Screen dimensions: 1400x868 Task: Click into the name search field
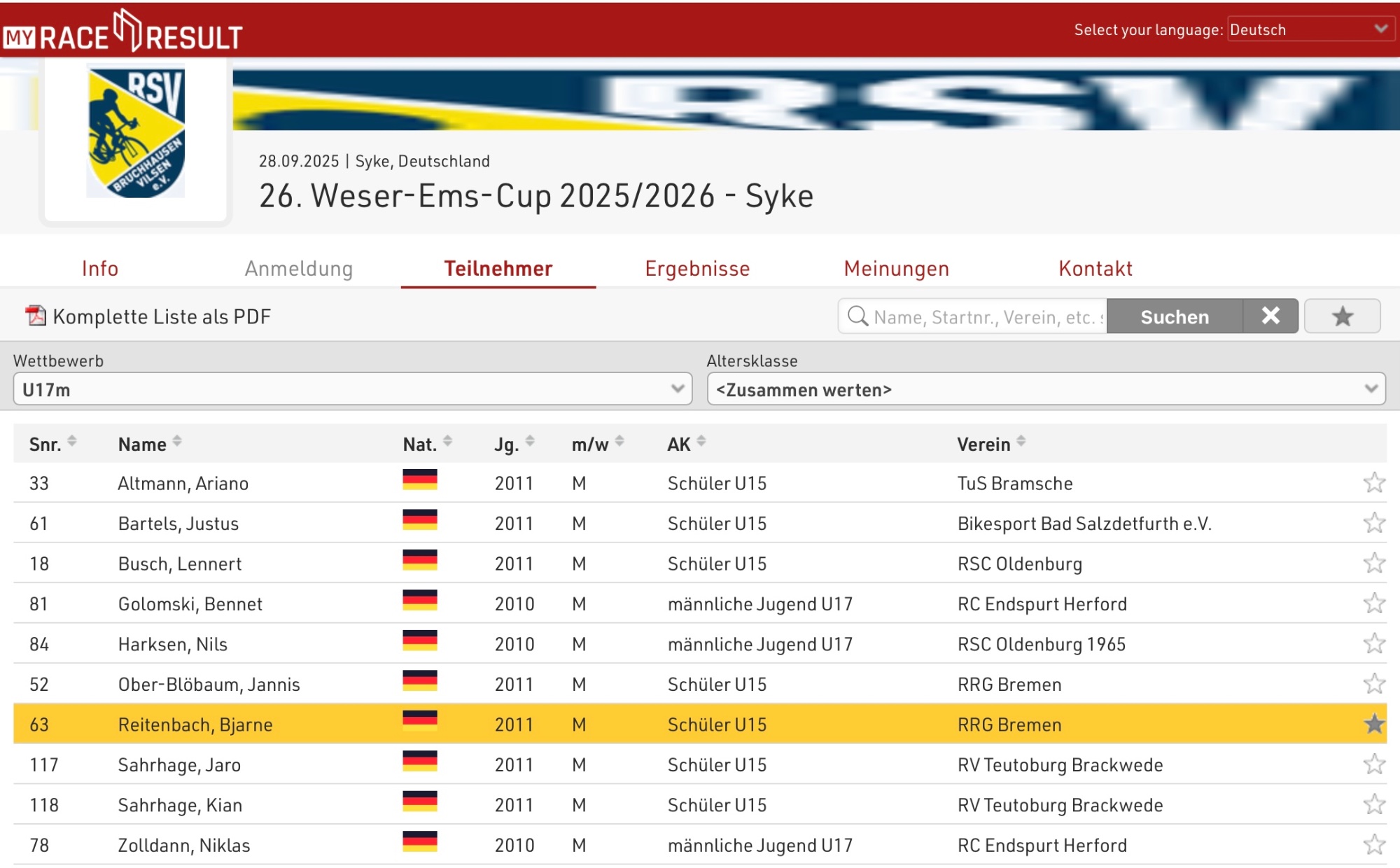[x=987, y=317]
